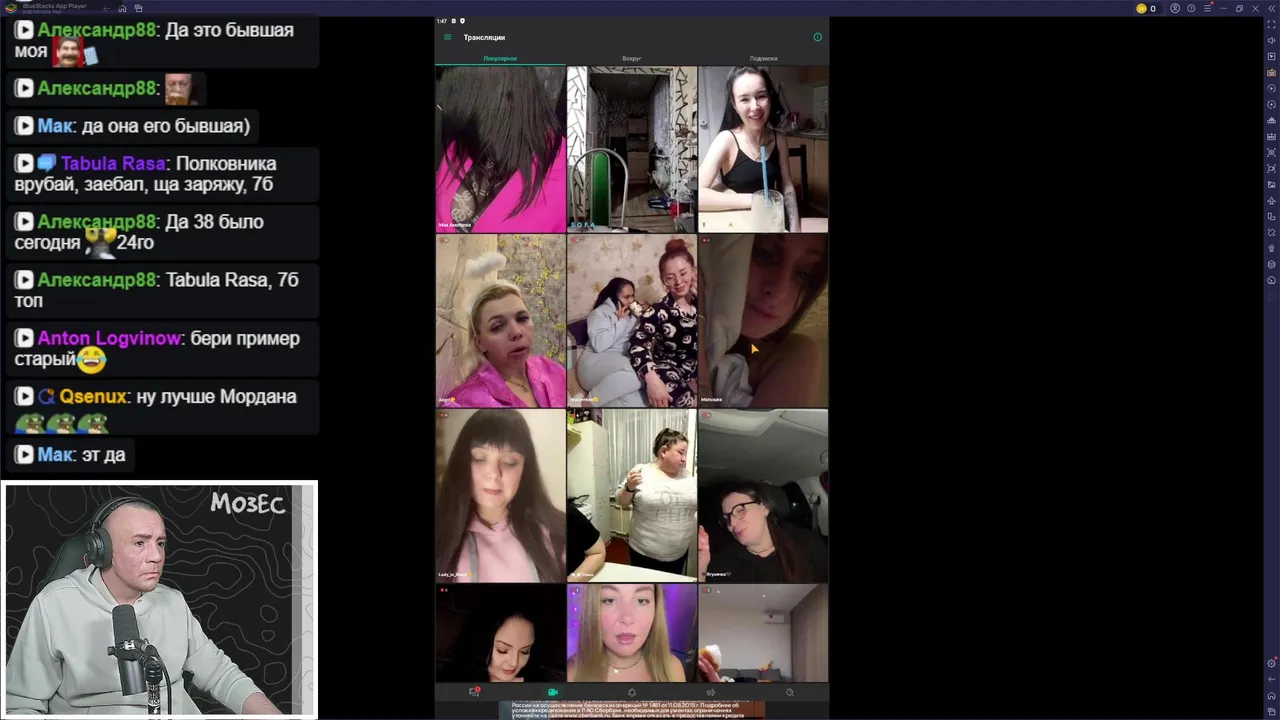Image resolution: width=1280 pixels, height=720 pixels.
Task: Click BlueStacks sidebar media folder icon
Action: (1271, 184)
